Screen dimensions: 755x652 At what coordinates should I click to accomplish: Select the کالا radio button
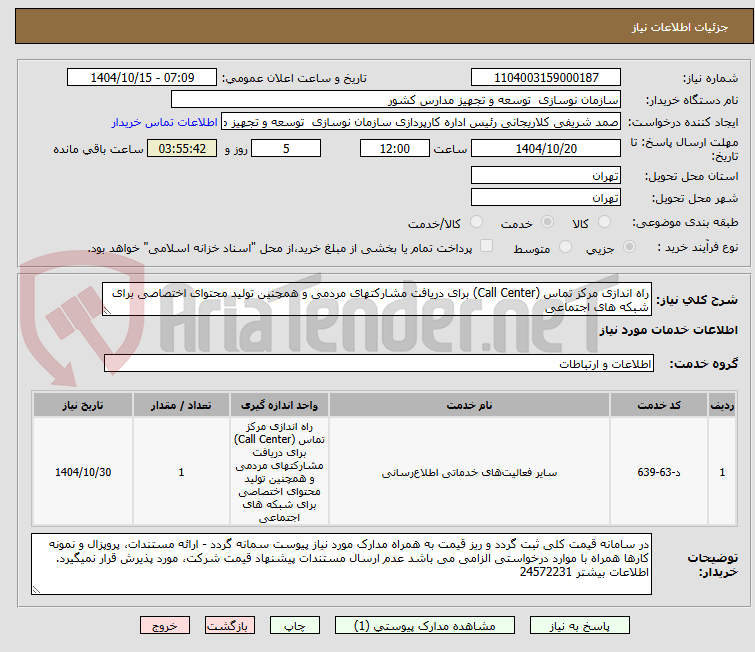pyautogui.click(x=604, y=222)
